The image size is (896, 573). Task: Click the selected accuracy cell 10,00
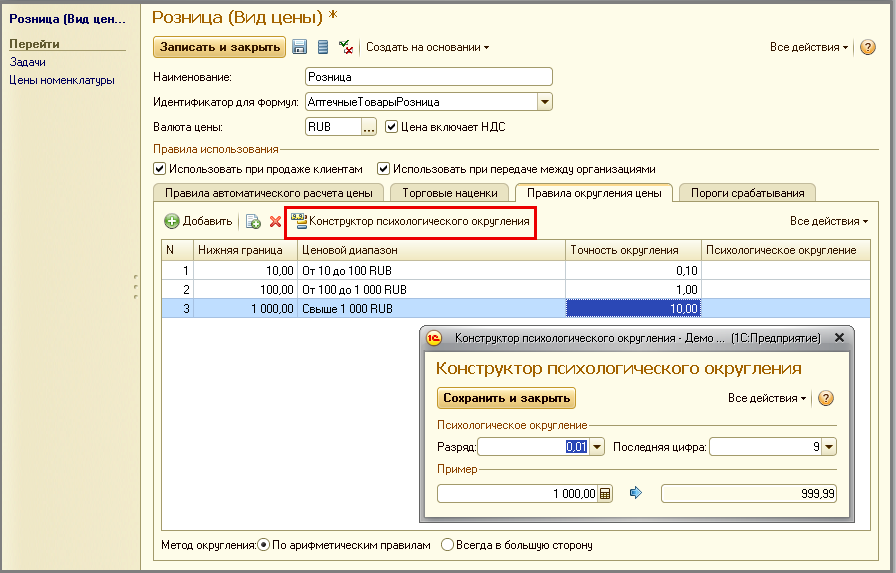[x=633, y=308]
